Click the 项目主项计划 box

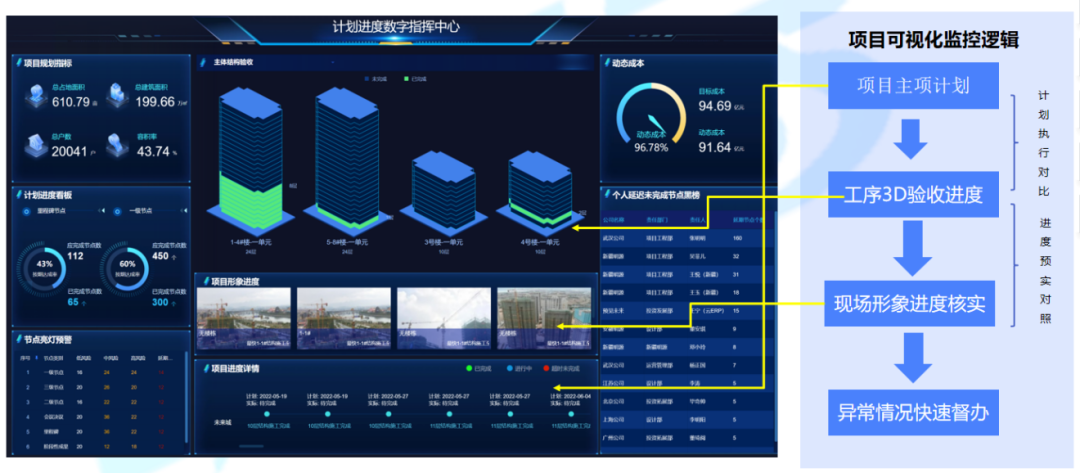click(913, 85)
